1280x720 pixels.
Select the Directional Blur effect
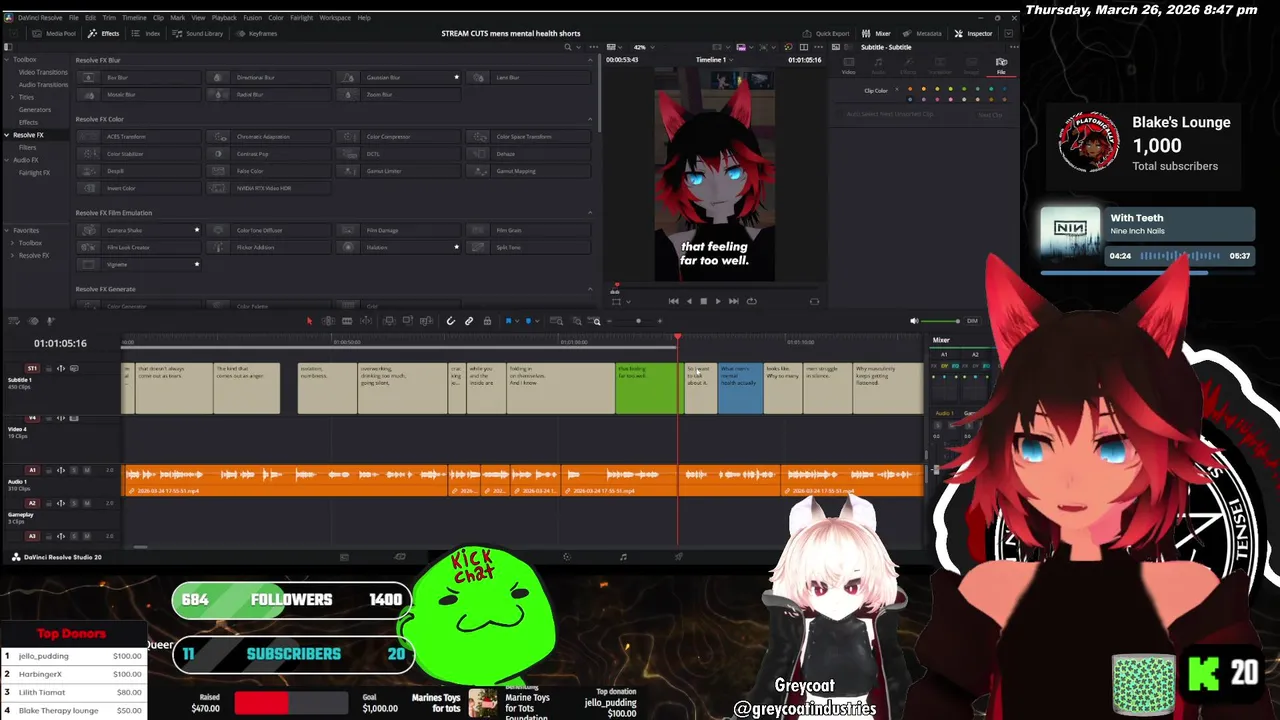point(269,77)
